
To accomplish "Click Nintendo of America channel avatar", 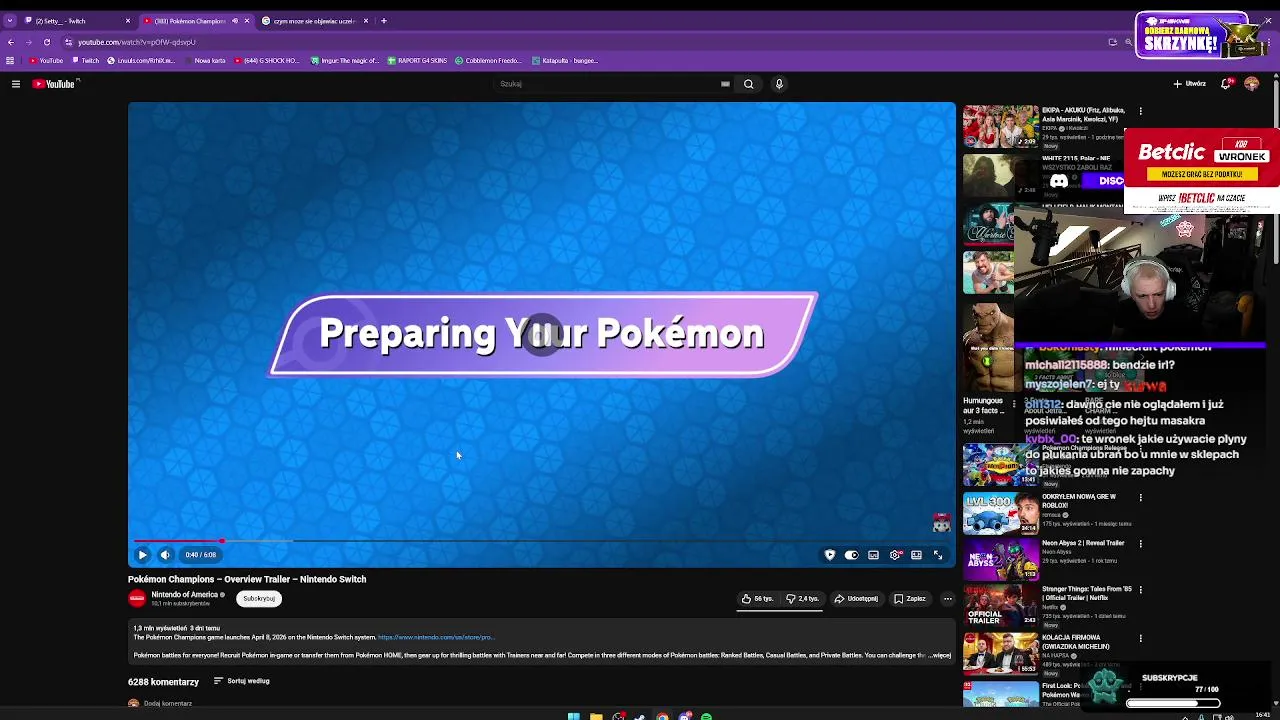I will [x=137, y=599].
